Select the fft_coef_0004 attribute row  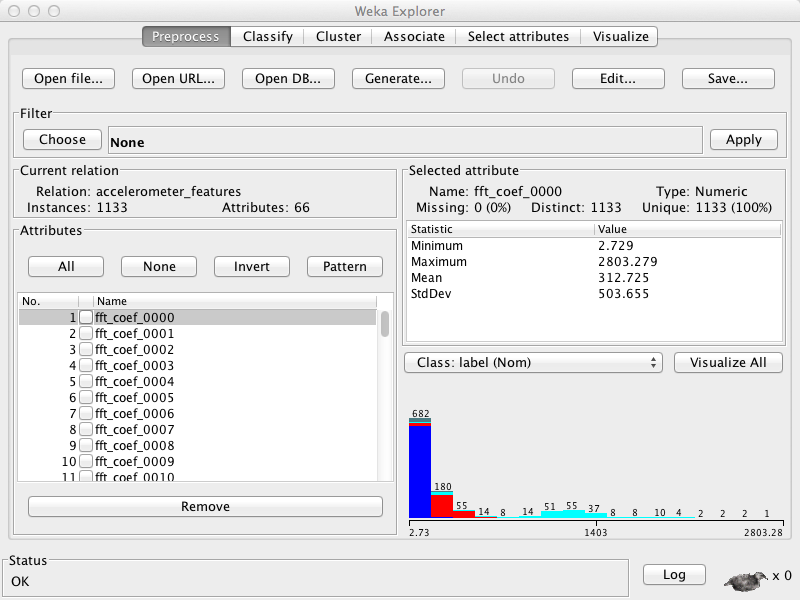[198, 381]
